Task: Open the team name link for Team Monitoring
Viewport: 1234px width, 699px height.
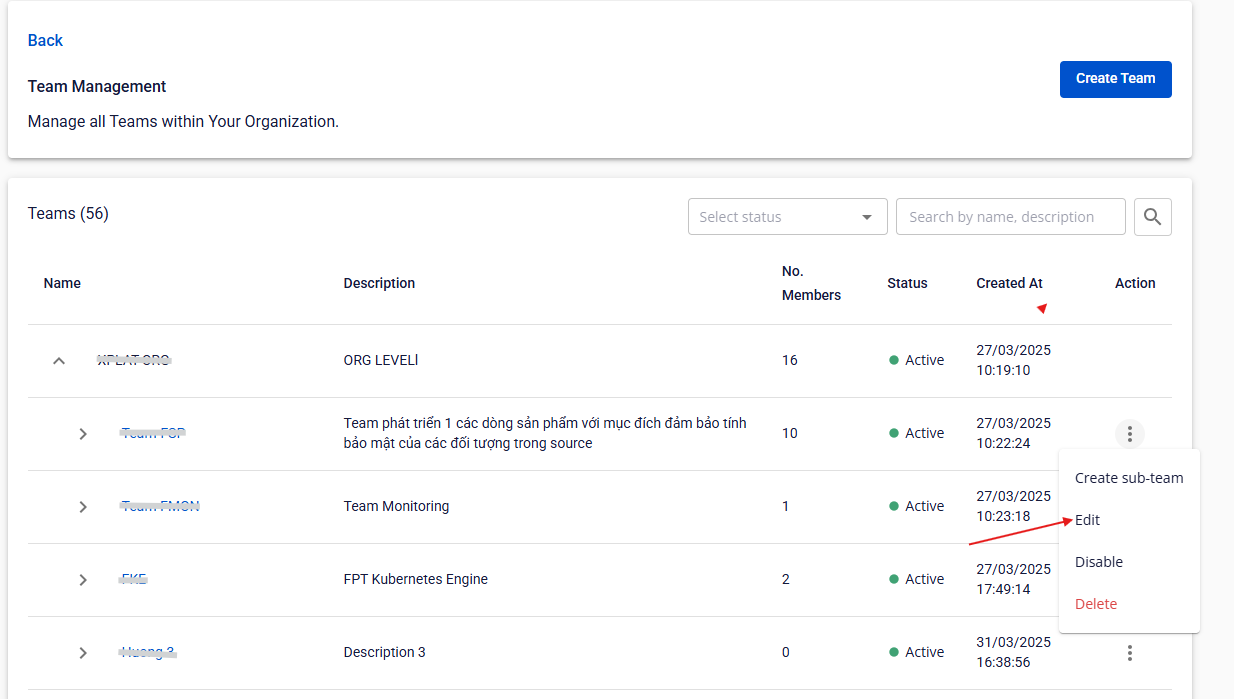Action: point(160,506)
